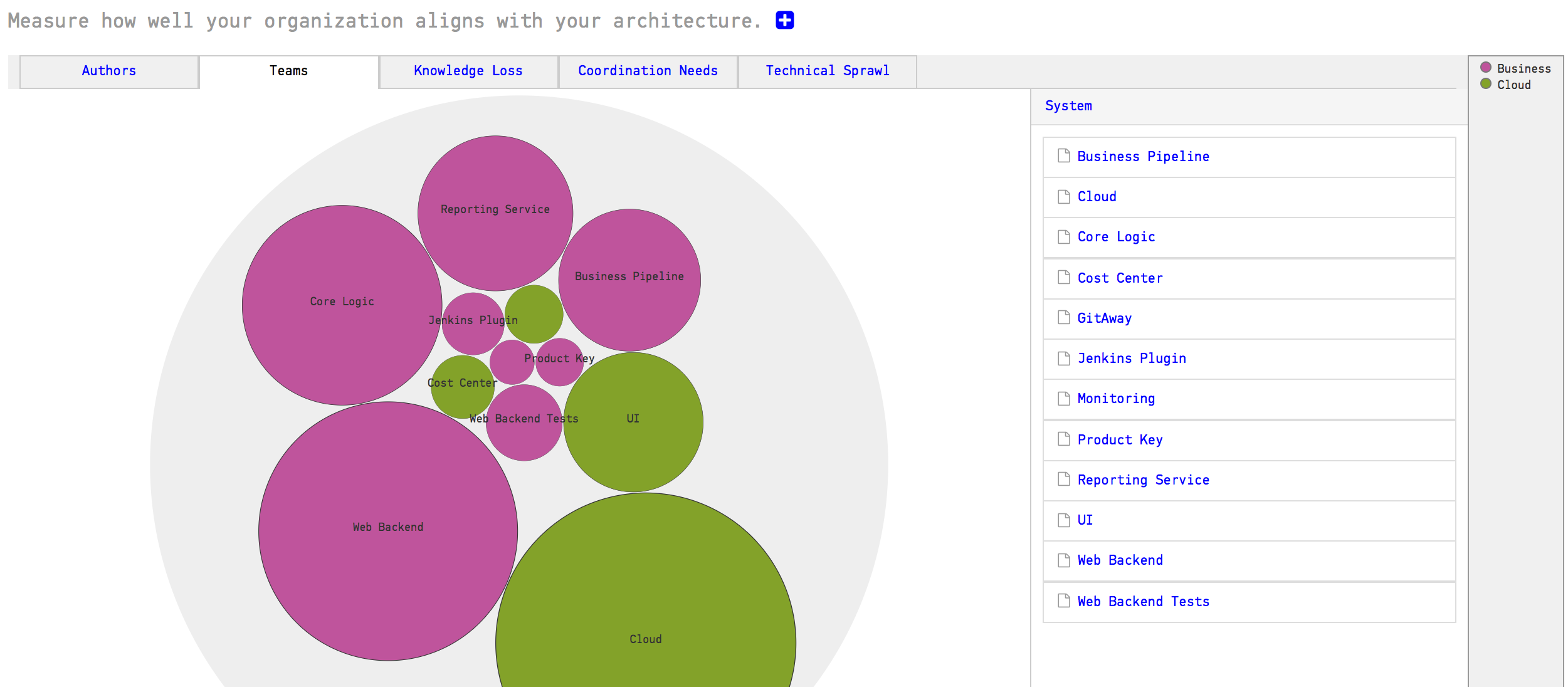Open Reporting Service in system list

click(x=1143, y=480)
